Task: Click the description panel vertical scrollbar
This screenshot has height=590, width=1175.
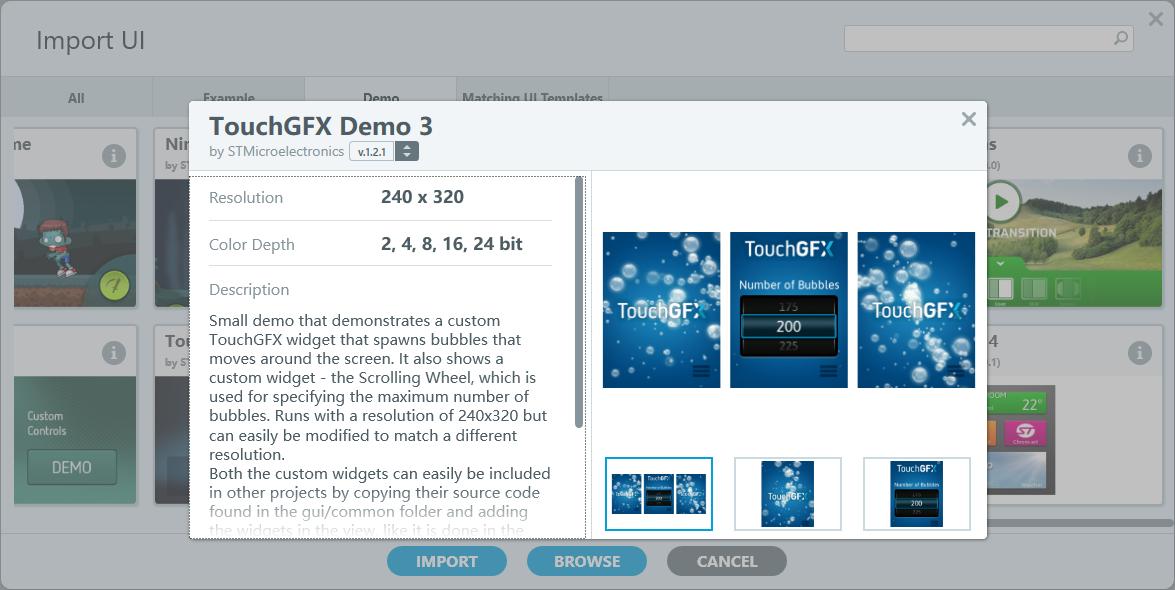Action: (x=579, y=302)
